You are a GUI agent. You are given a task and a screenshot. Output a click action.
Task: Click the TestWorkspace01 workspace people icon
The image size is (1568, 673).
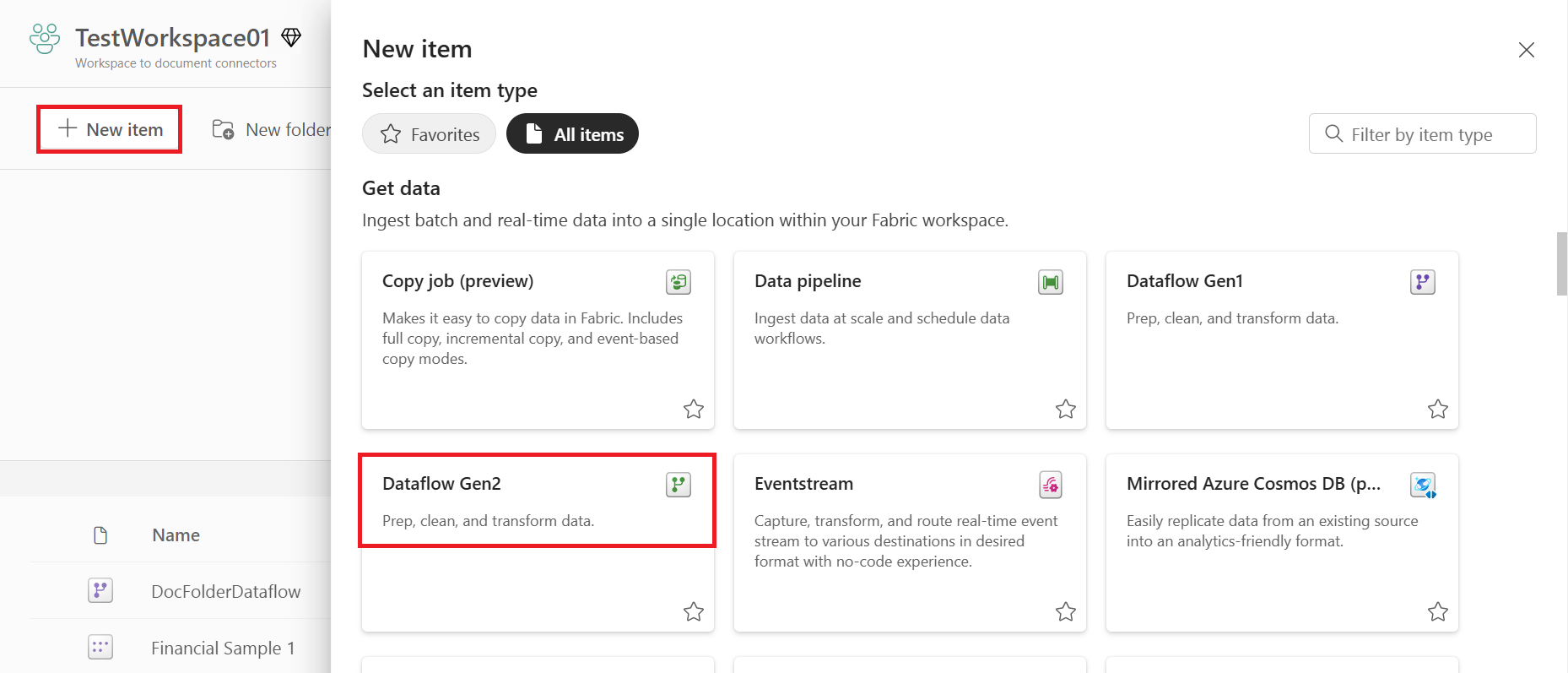point(45,39)
